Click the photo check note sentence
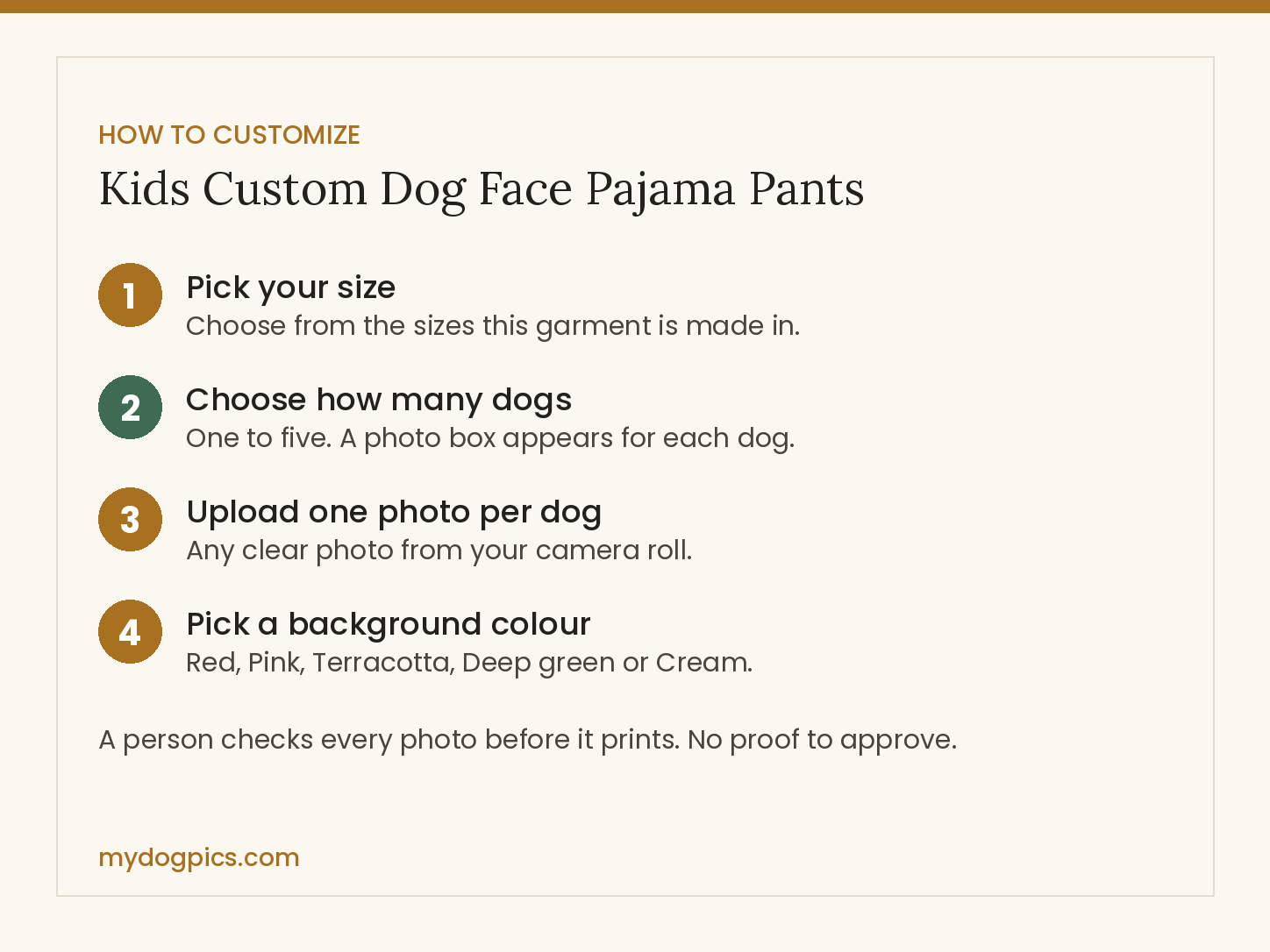The width and height of the screenshot is (1270, 952). point(527,740)
